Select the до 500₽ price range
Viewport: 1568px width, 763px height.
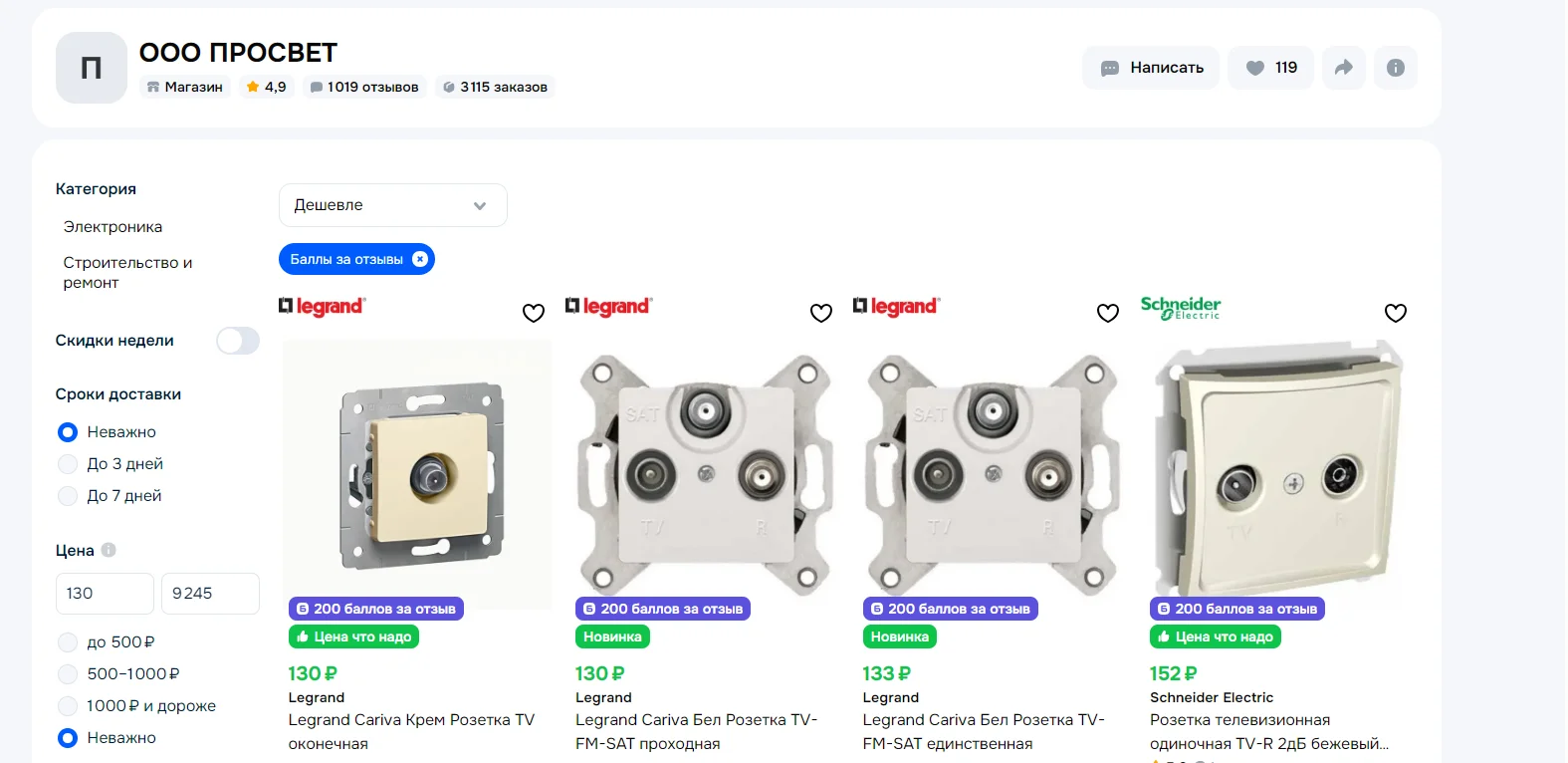68,642
